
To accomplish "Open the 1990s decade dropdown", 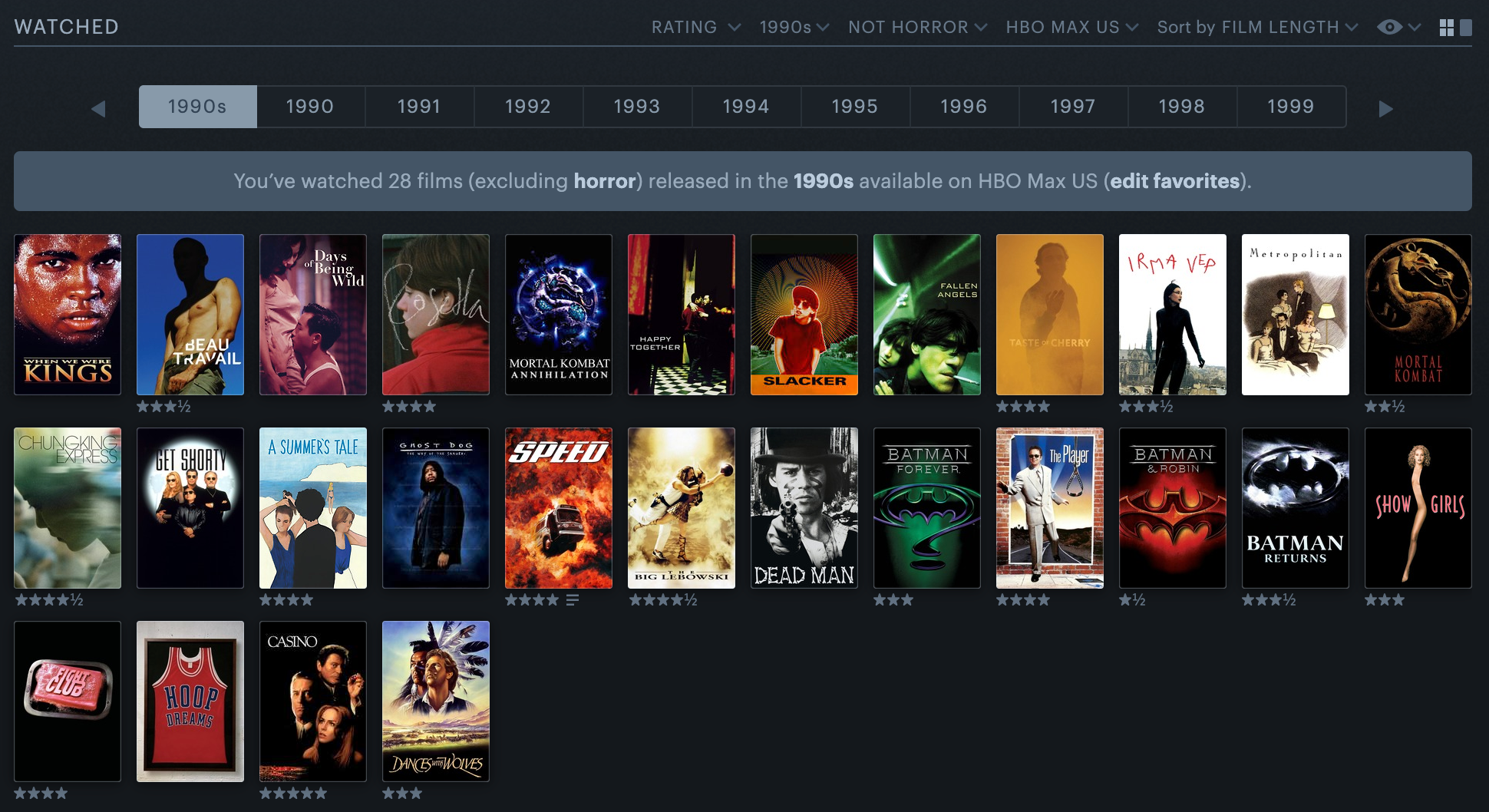I will (x=794, y=28).
